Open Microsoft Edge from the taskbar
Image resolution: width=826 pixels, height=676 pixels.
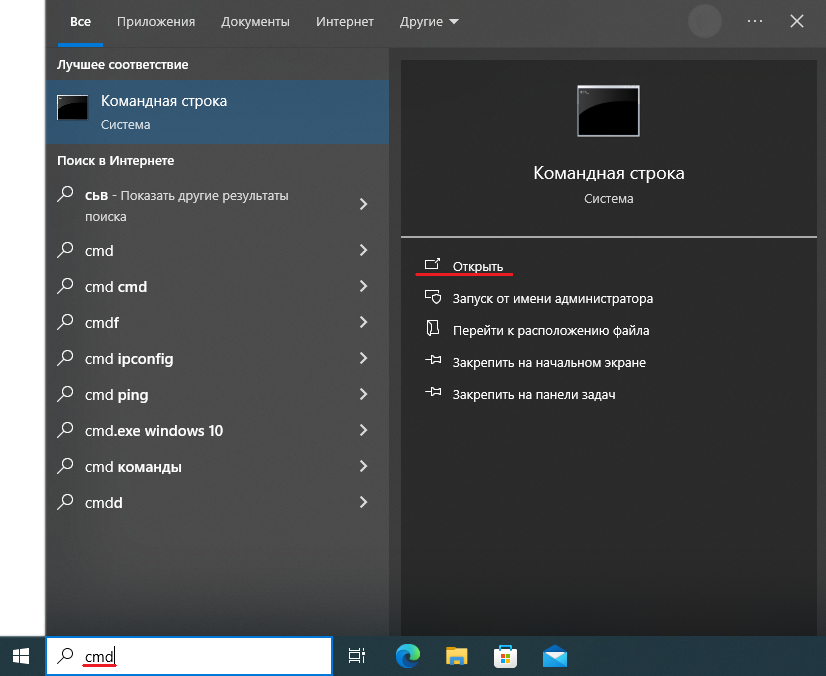407,656
